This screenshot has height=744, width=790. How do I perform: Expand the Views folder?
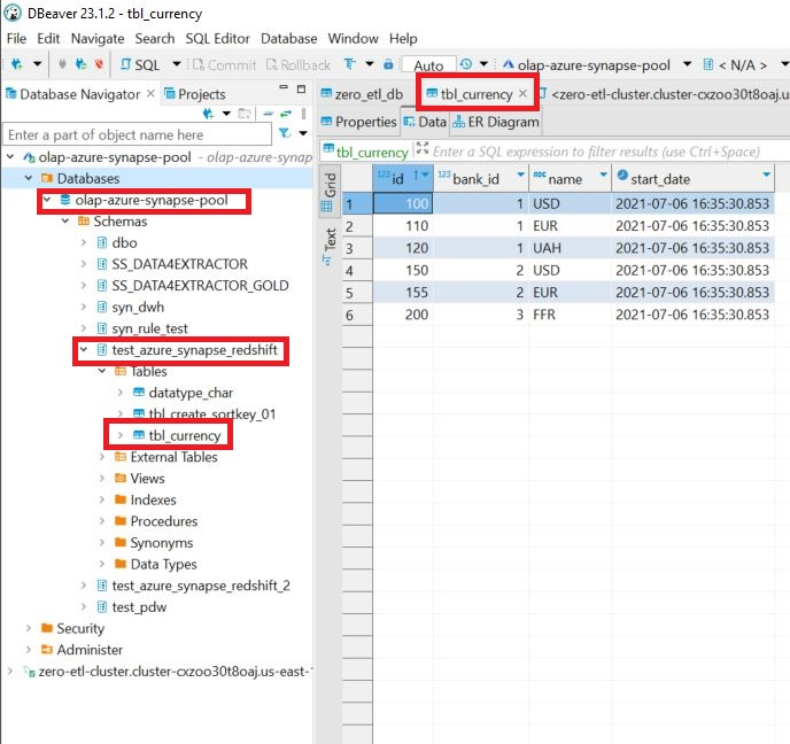click(102, 478)
